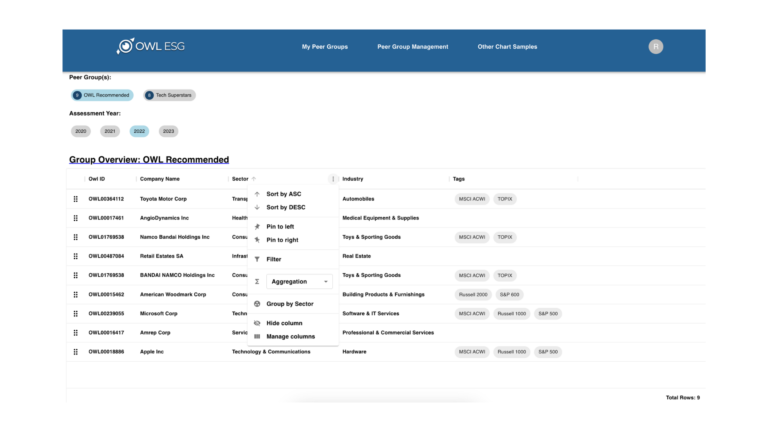Click the OWL ESG logo
The height and width of the screenshot is (432, 768).
point(150,46)
